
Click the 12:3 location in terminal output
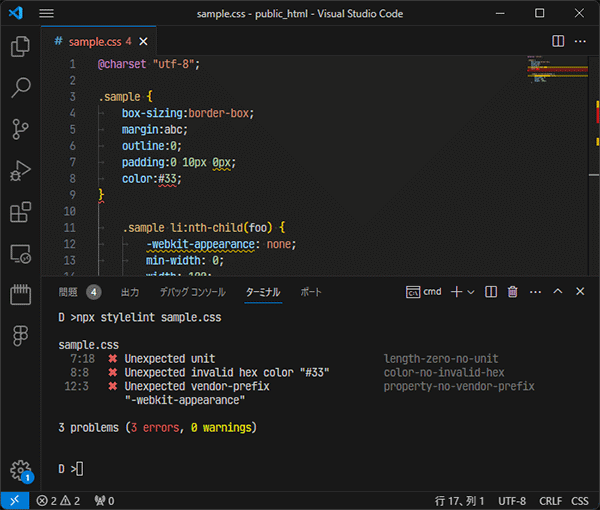tap(76, 386)
